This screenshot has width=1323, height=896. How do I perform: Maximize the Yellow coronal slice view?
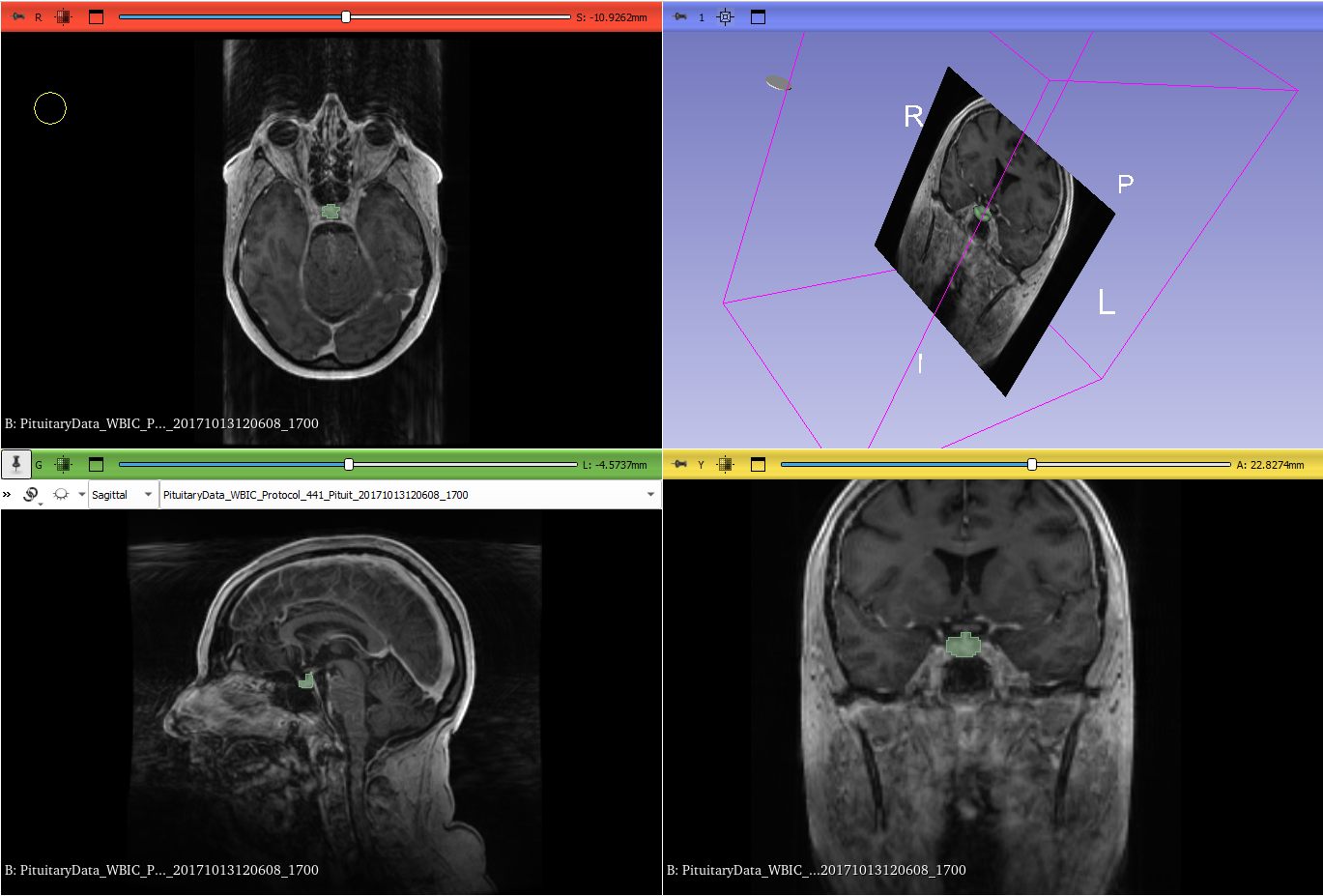pyautogui.click(x=758, y=464)
